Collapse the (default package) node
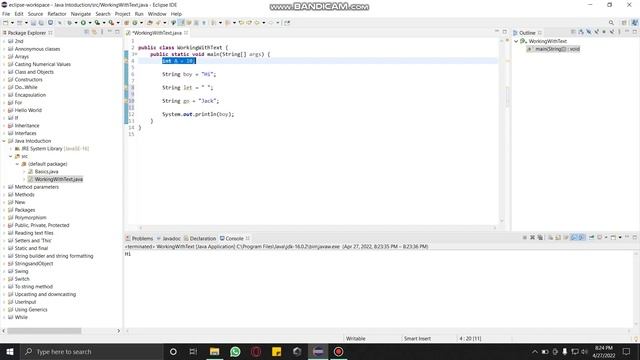 click(x=17, y=164)
